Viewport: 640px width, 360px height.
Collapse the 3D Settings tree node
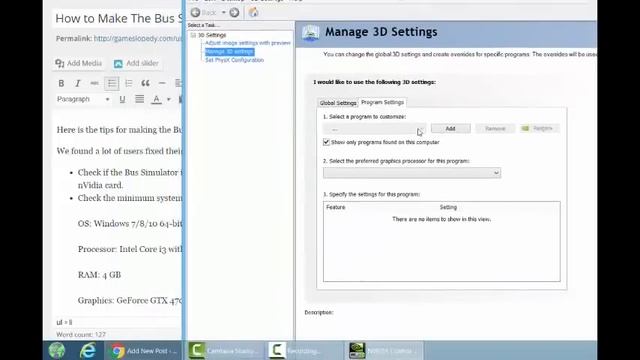point(193,35)
